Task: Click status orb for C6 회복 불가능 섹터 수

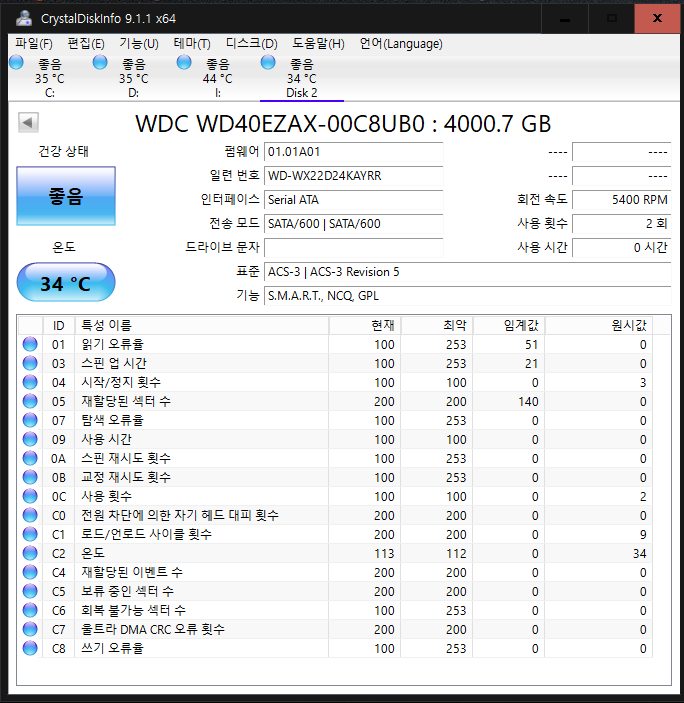Action: tap(30, 611)
